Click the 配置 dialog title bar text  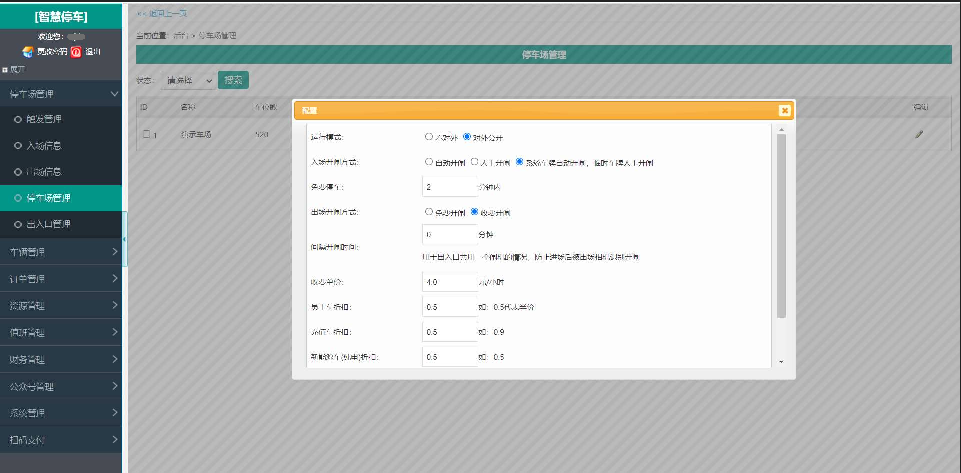tap(309, 111)
